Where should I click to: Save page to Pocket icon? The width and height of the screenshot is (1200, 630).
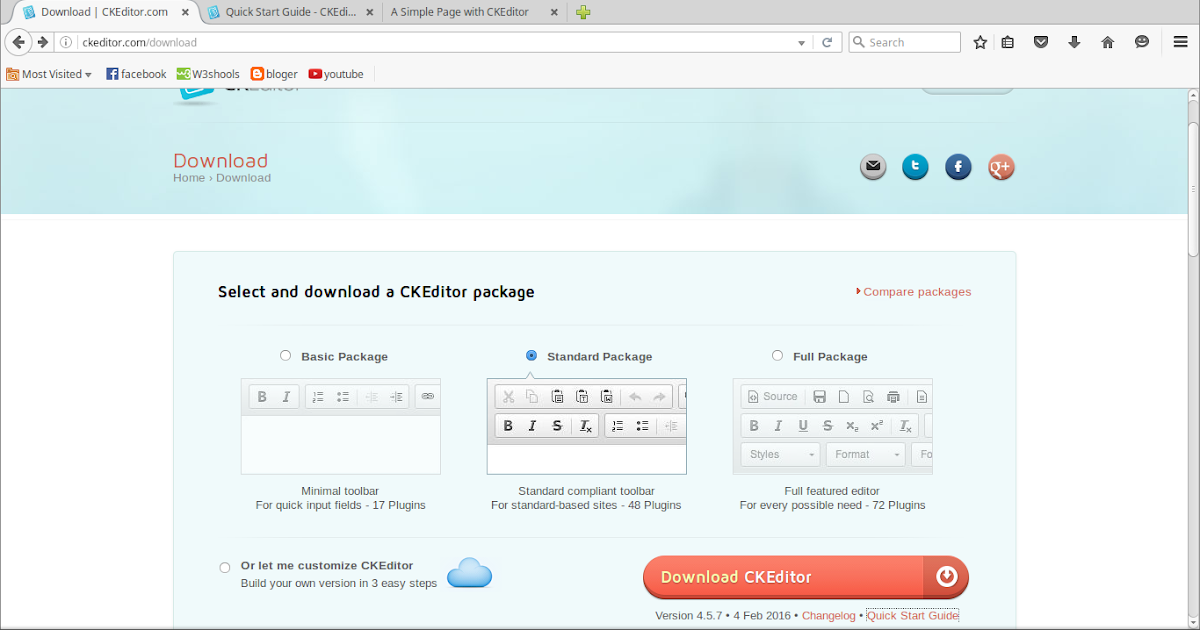[x=1040, y=42]
